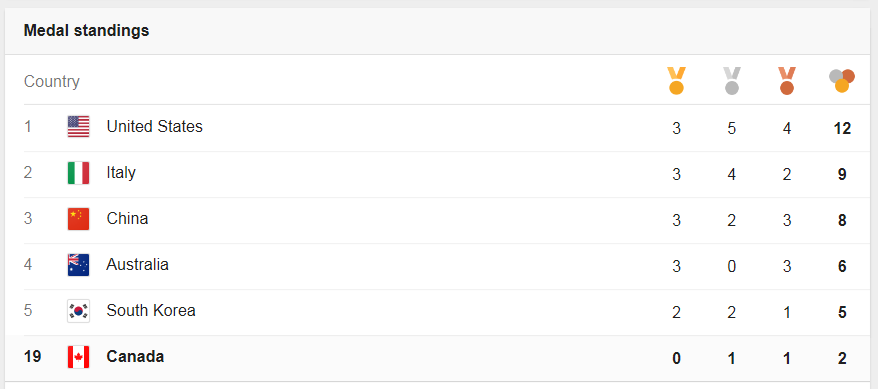The image size is (878, 389).
Task: Click the total medals combined icon
Action: (842, 81)
